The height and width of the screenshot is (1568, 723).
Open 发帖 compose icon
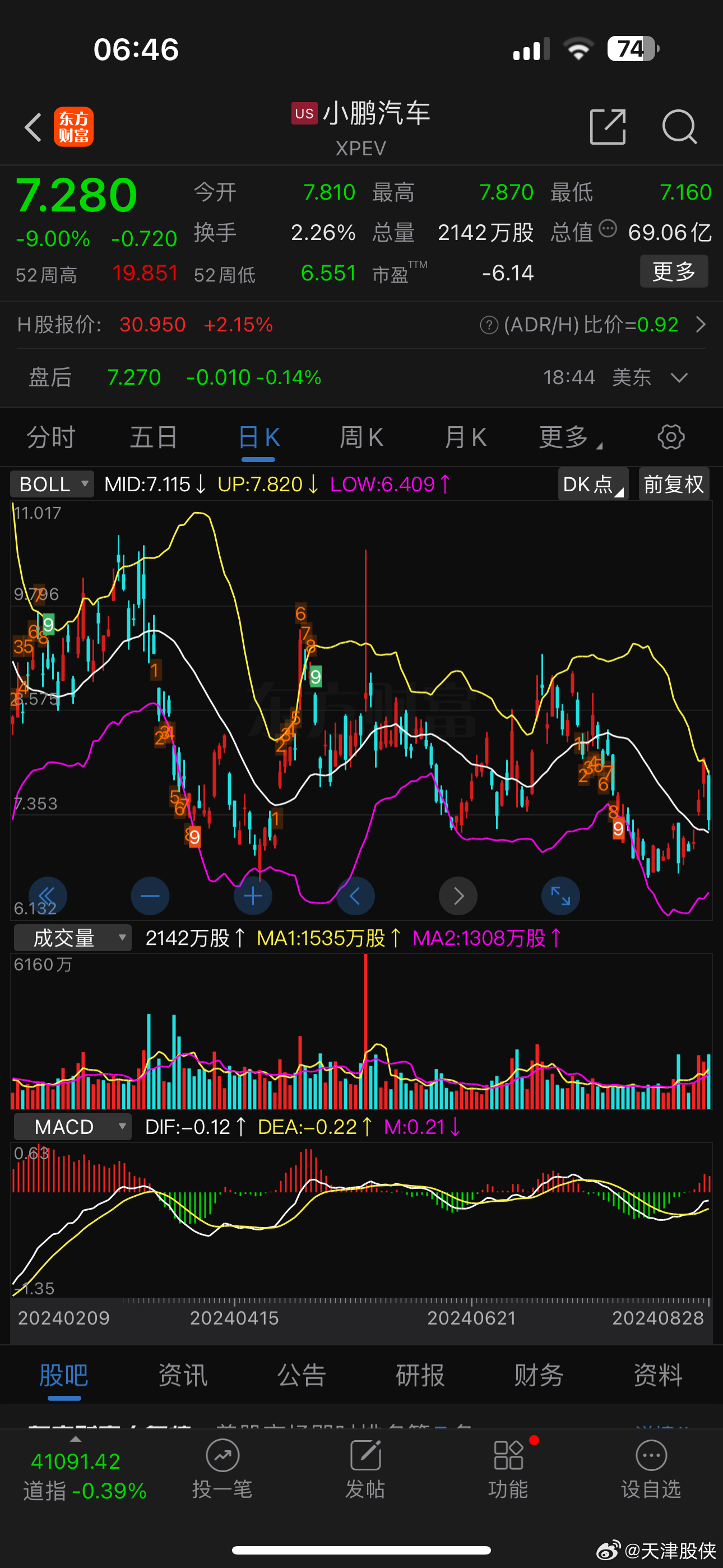point(365,1455)
